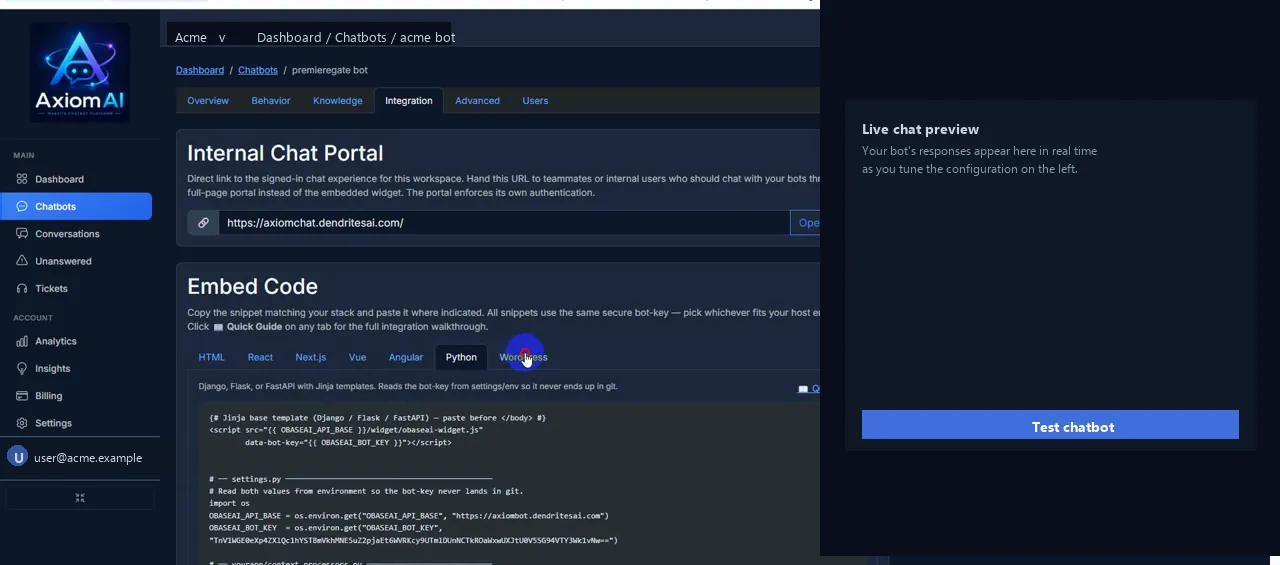Open the Tickets headset icon

pos(22,288)
